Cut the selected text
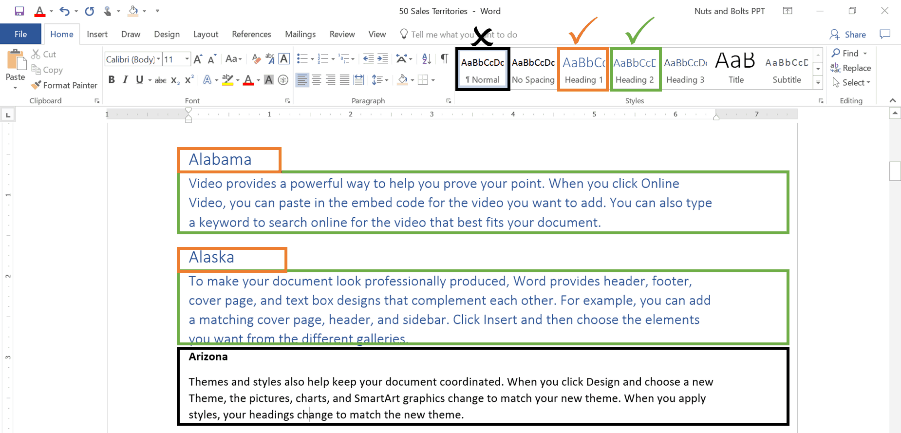 pyautogui.click(x=44, y=54)
